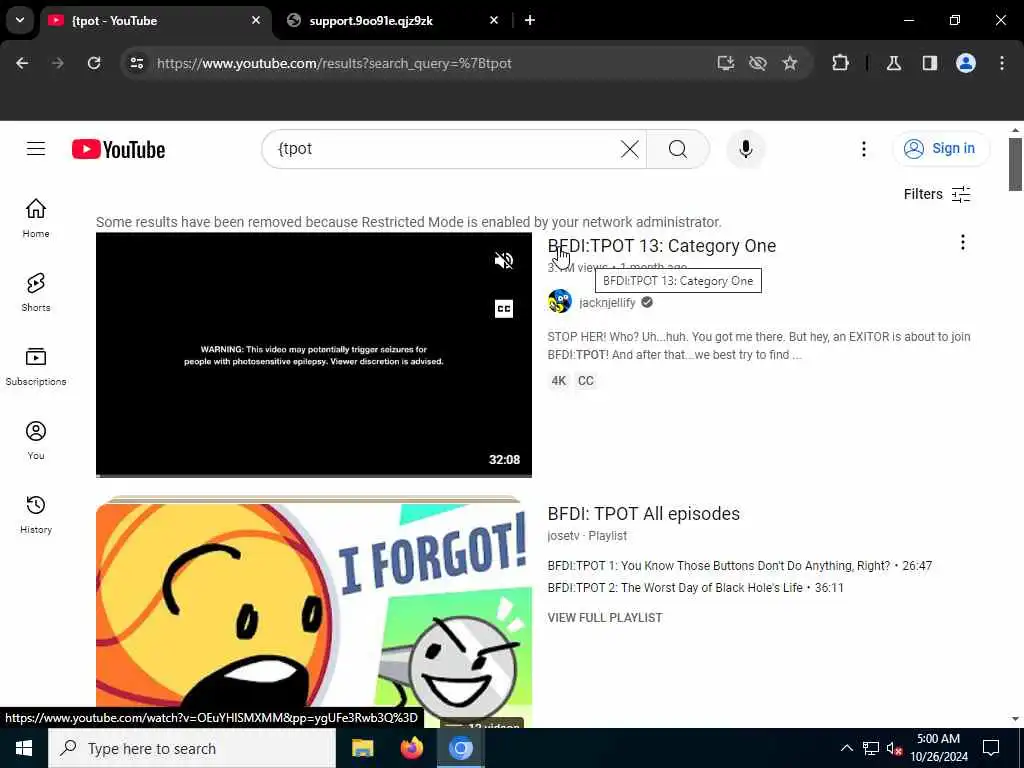Click the 4K badge
Image resolution: width=1024 pixels, height=768 pixels.
pyautogui.click(x=558, y=381)
